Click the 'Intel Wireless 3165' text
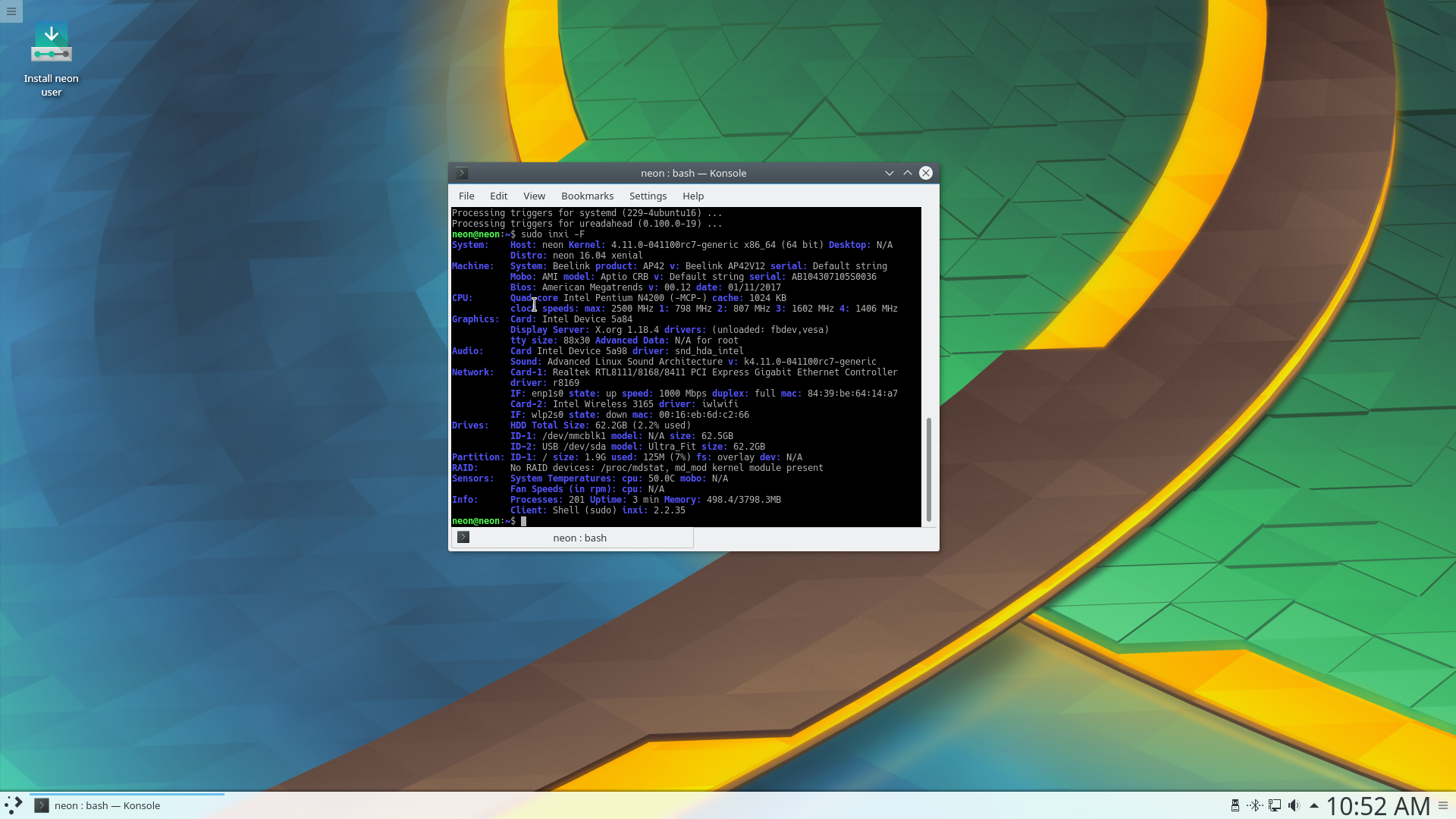 coord(603,404)
